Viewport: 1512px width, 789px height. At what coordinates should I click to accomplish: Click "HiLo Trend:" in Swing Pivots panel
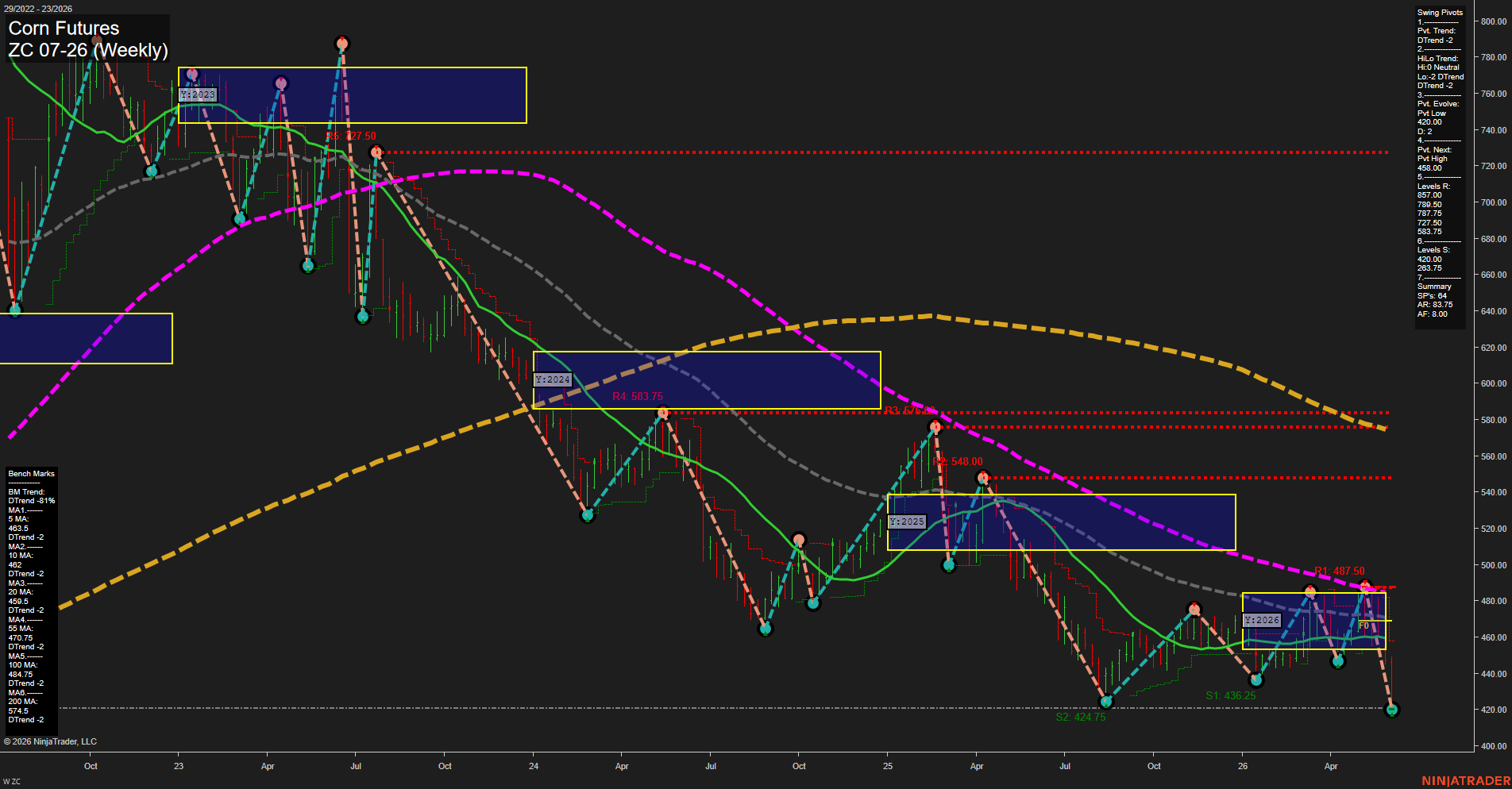tap(1438, 59)
